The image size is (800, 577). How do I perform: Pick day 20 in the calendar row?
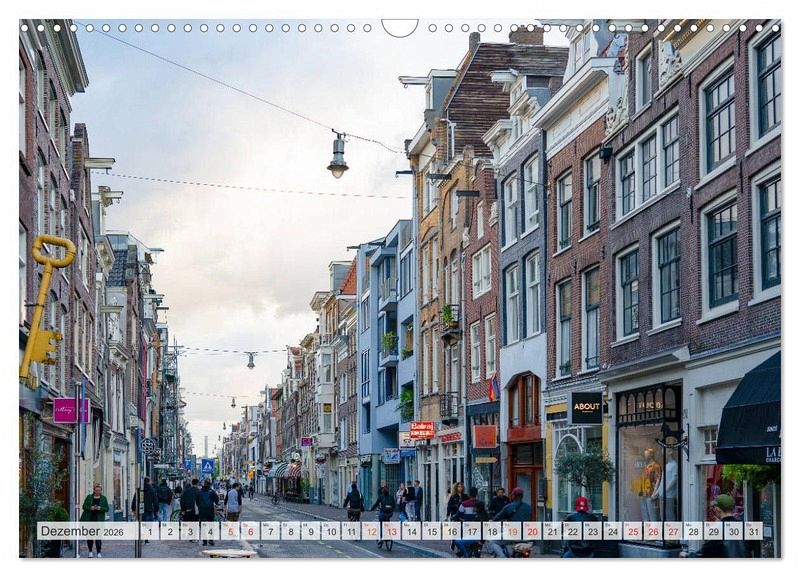coord(532,531)
